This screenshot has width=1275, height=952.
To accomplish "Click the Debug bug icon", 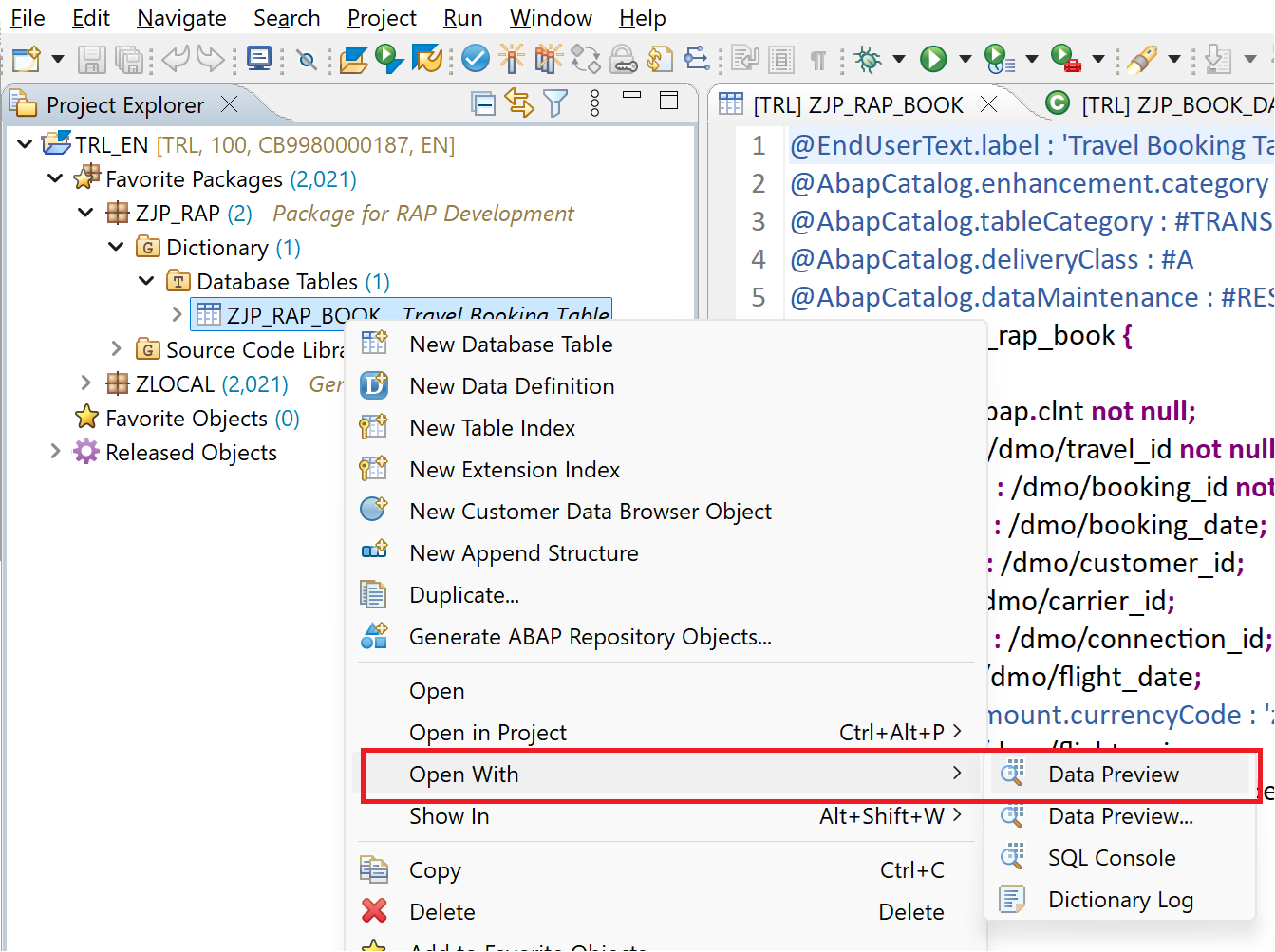I will pos(867,59).
